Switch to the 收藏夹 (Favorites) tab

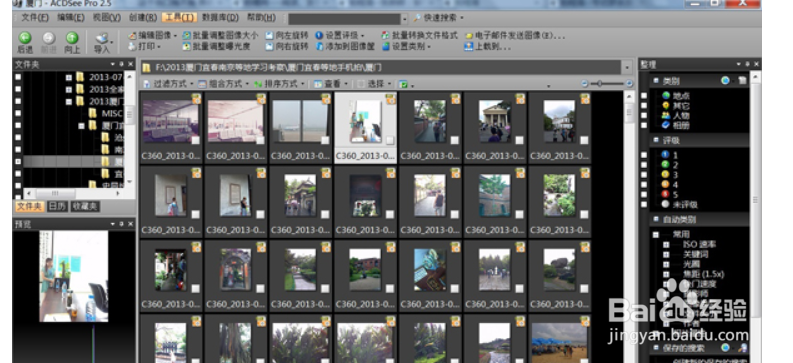84,206
